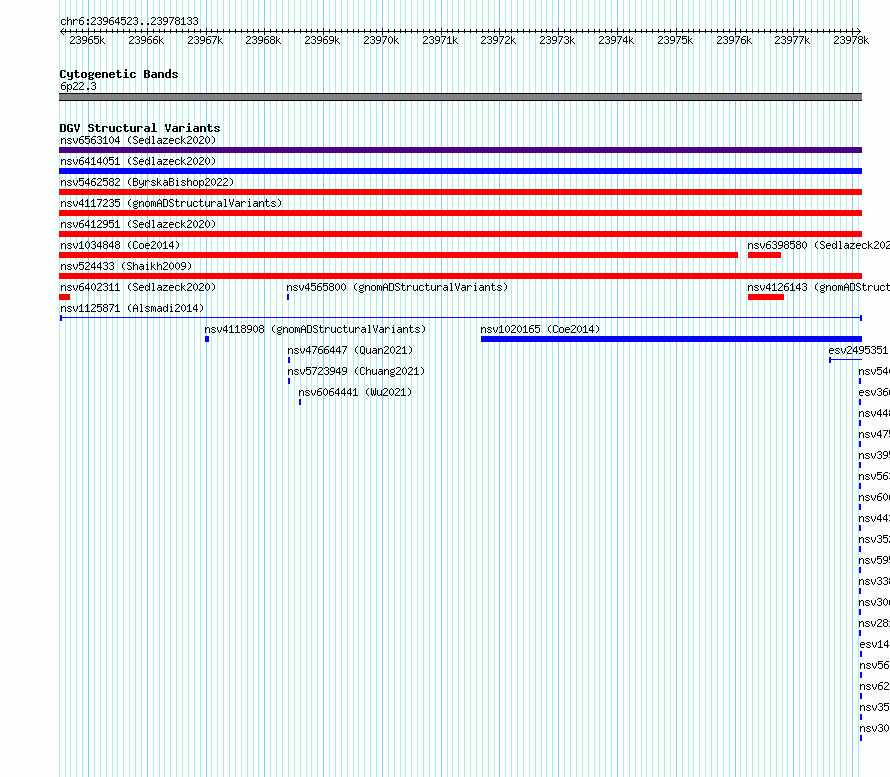Click the Cytogenetic Bands track title
The width and height of the screenshot is (890, 777).
click(119, 74)
